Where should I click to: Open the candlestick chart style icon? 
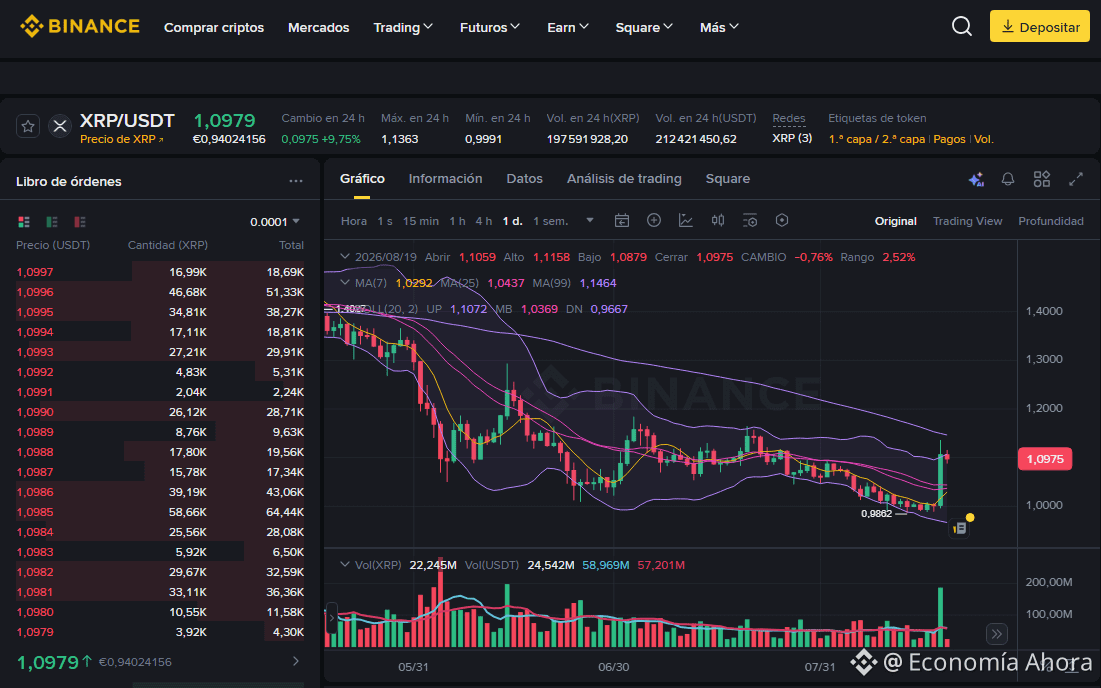click(718, 220)
